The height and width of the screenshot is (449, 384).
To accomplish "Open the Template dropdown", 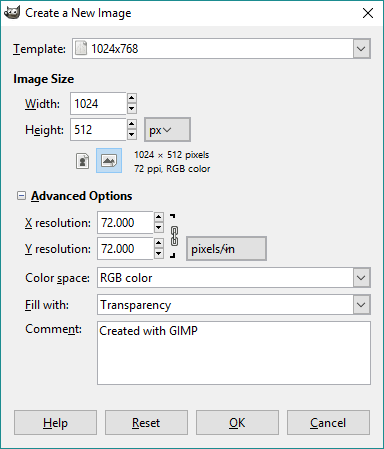I will coord(221,49).
